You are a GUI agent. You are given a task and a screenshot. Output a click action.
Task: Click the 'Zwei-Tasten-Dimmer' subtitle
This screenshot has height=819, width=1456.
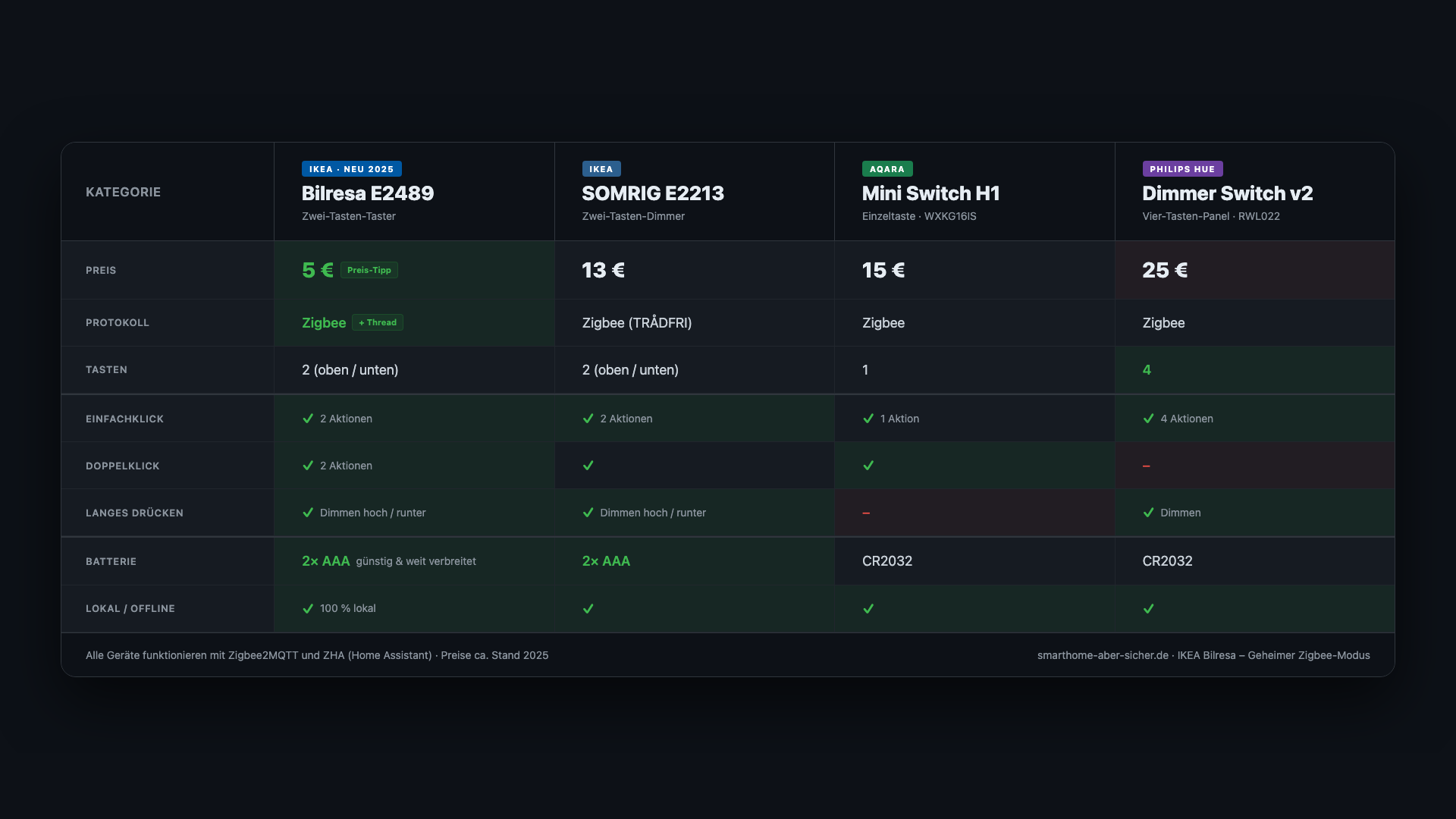click(633, 216)
